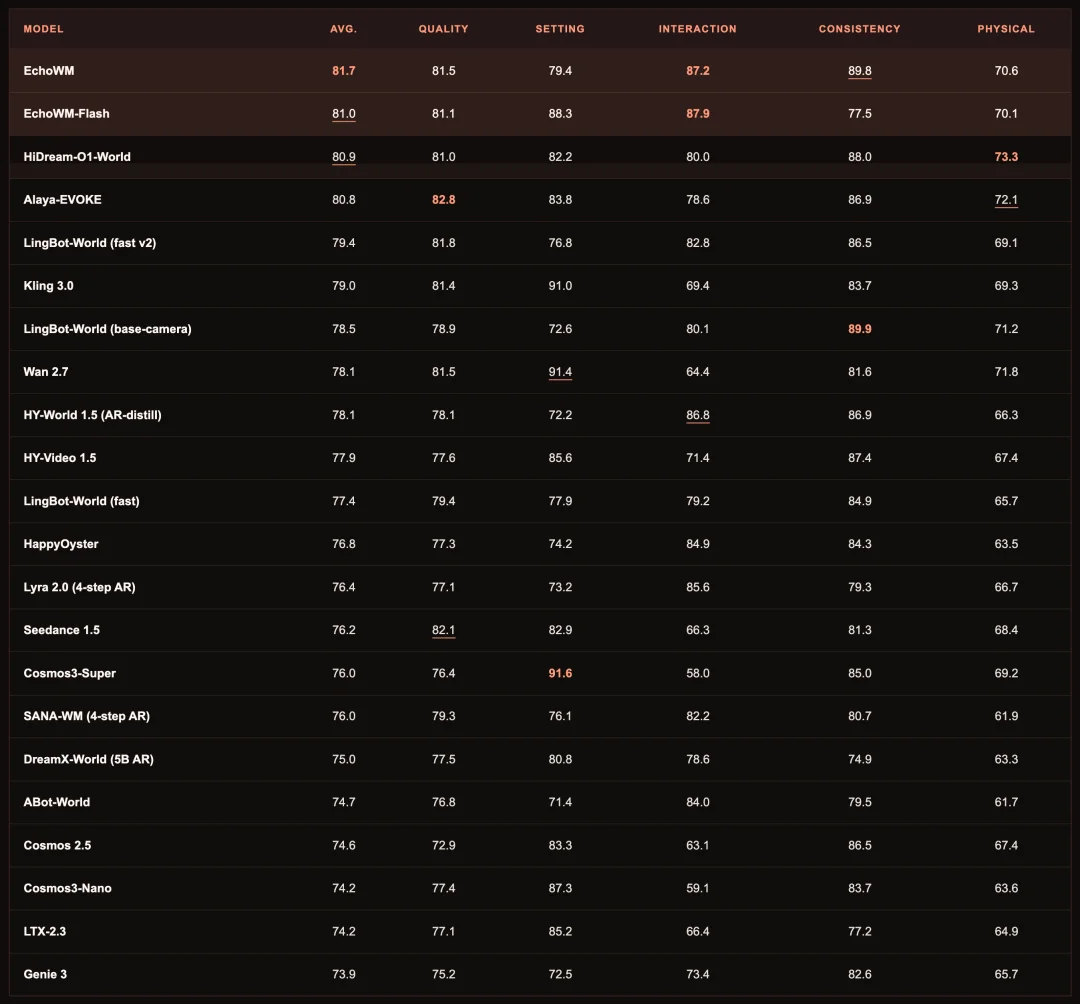Screen dimensions: 1080x1004
Task: Click EchoWM-Flash interaction score 87.9
Action: click(698, 114)
